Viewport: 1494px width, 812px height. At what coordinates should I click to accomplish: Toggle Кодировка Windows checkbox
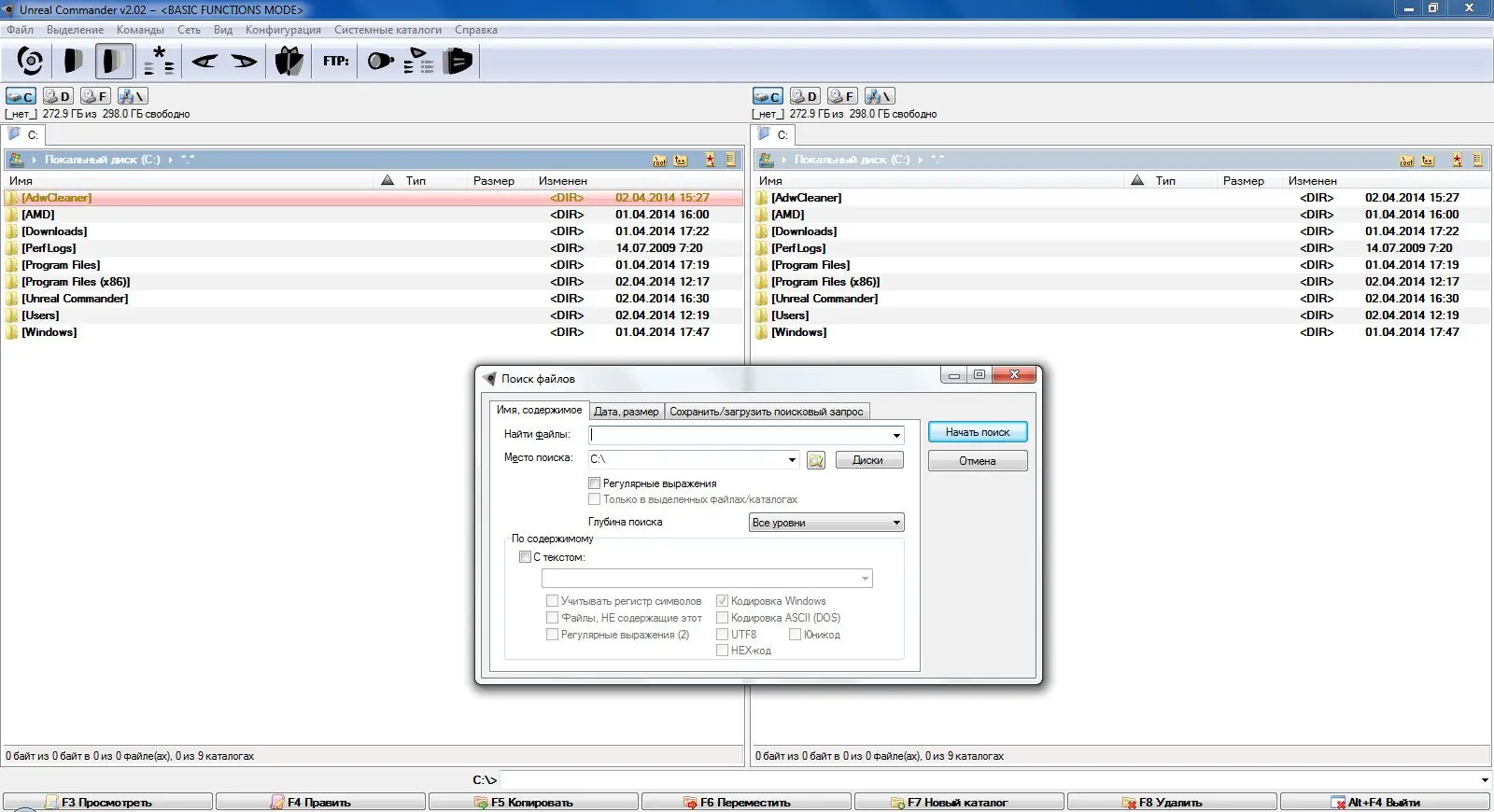(x=722, y=601)
